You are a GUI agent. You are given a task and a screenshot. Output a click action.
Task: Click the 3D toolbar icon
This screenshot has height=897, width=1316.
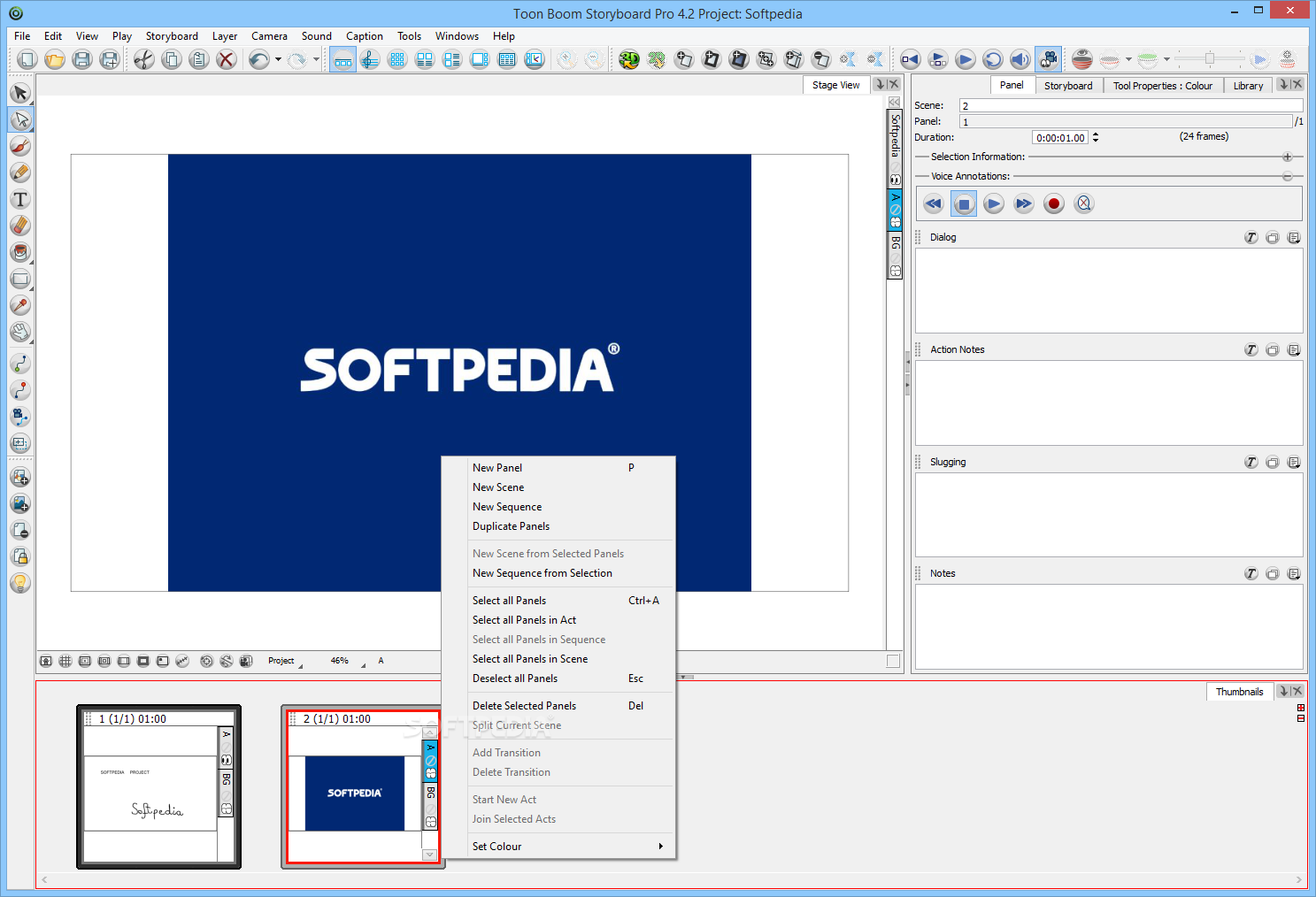629,59
